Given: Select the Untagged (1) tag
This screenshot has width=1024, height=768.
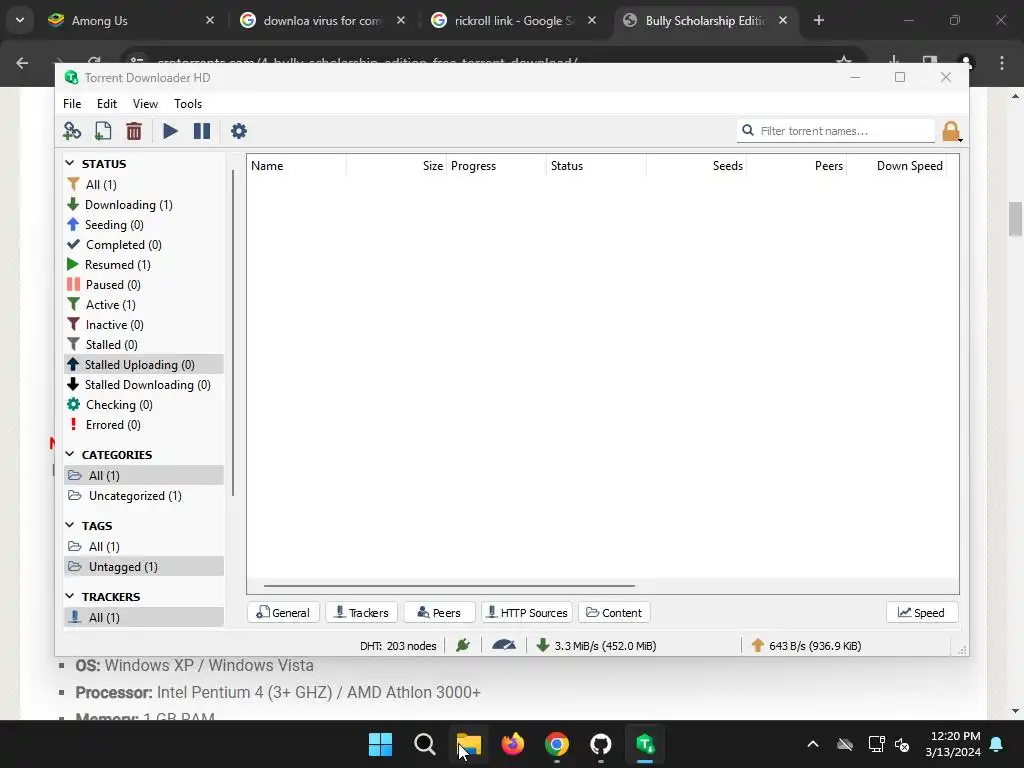Looking at the screenshot, I should pos(144,567).
